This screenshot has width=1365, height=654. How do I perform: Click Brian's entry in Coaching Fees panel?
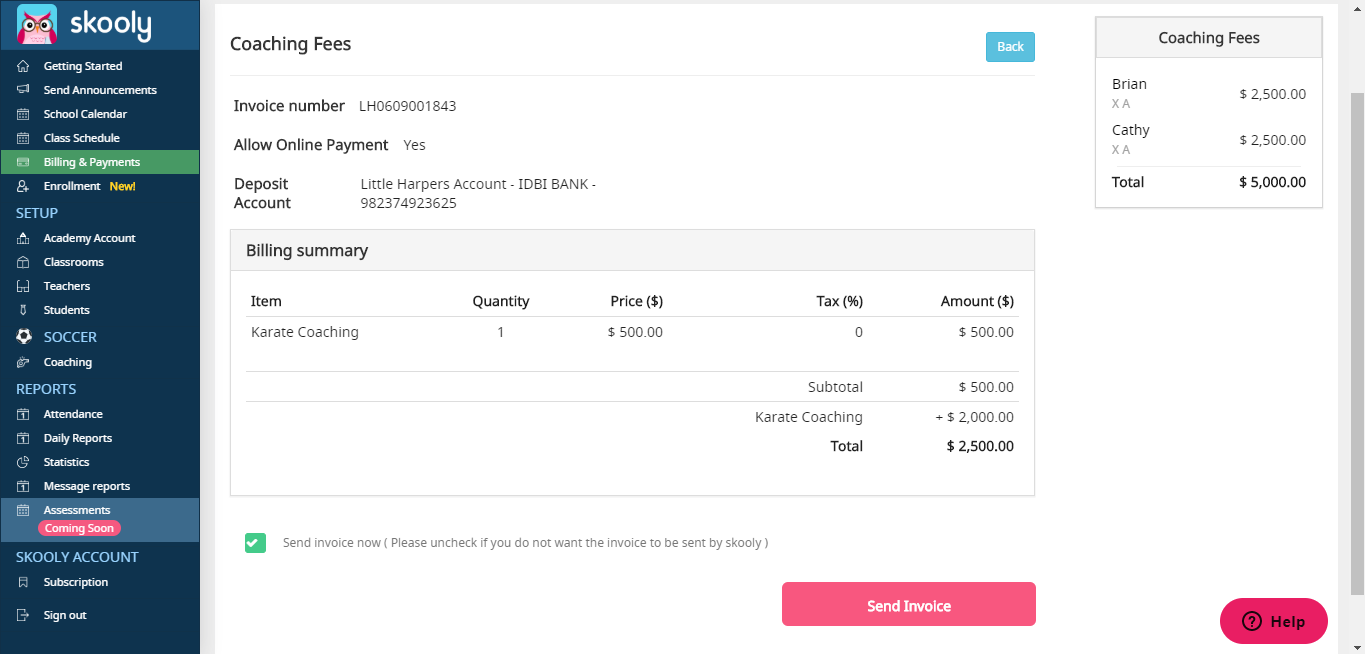1209,93
